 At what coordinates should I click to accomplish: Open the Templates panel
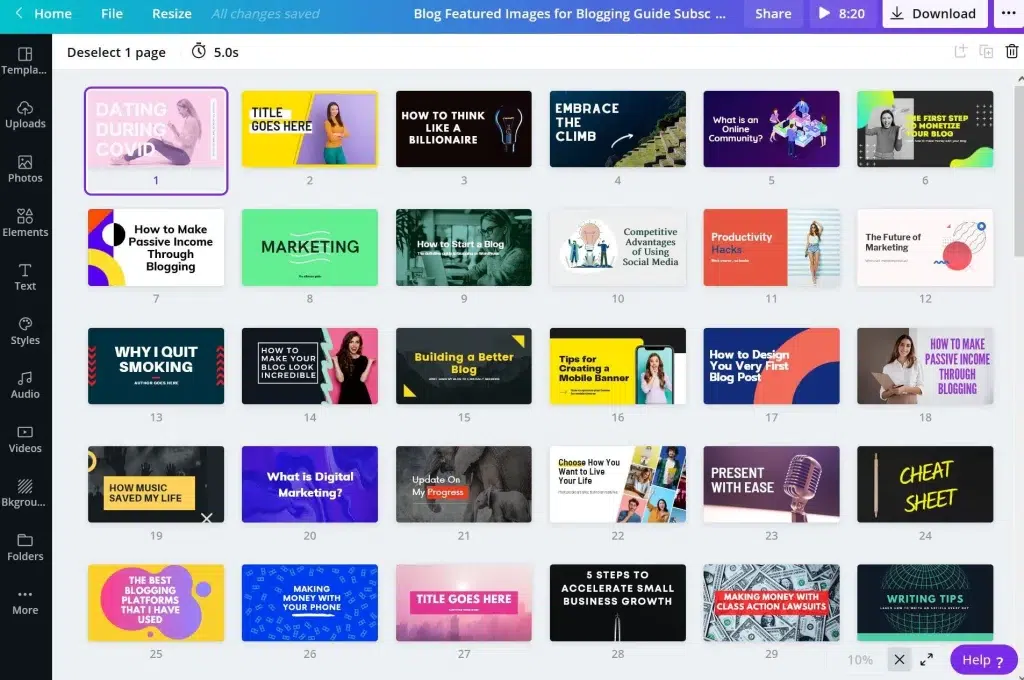pyautogui.click(x=25, y=62)
